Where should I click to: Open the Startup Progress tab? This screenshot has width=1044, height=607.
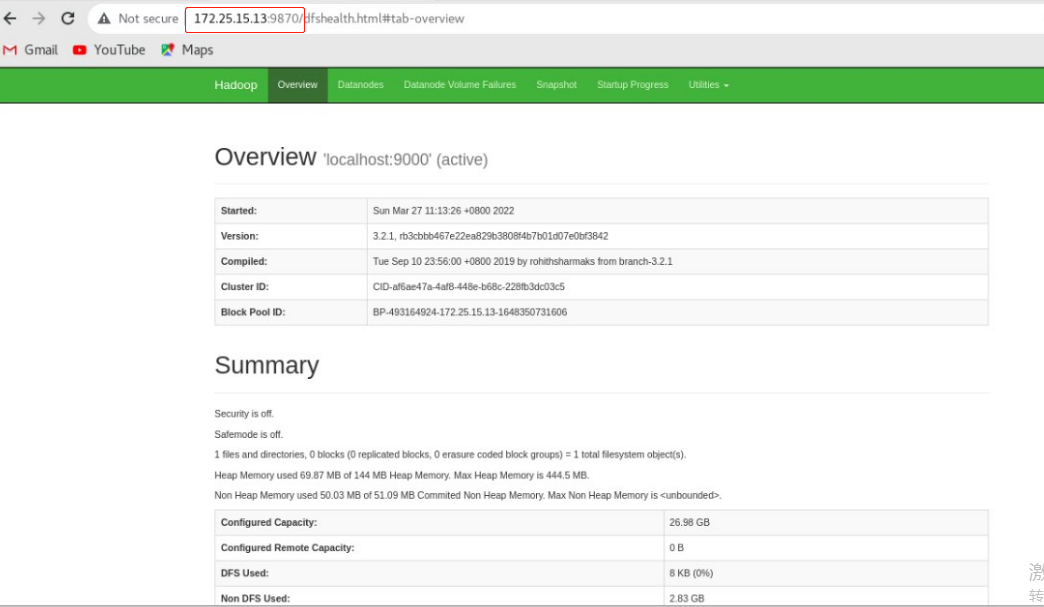click(x=633, y=85)
